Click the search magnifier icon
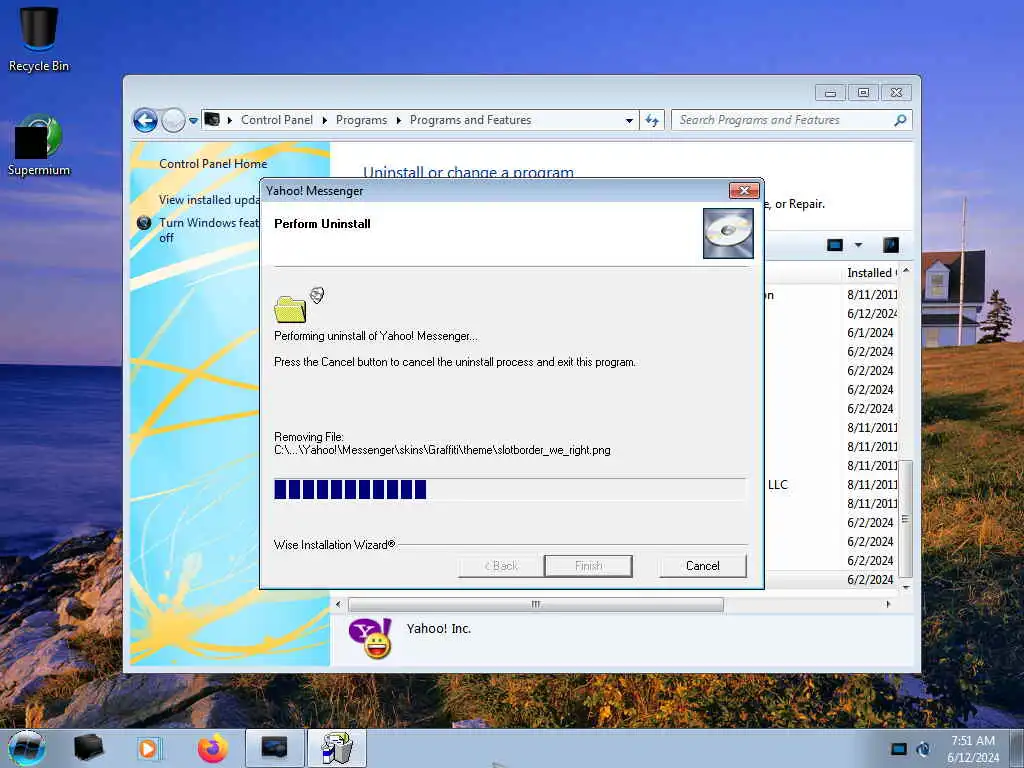 (900, 120)
